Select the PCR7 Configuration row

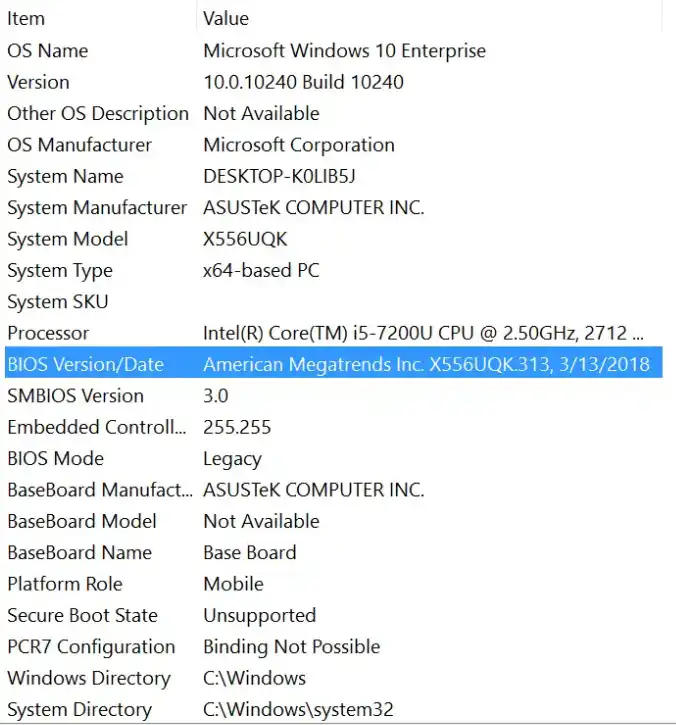[x=91, y=647]
